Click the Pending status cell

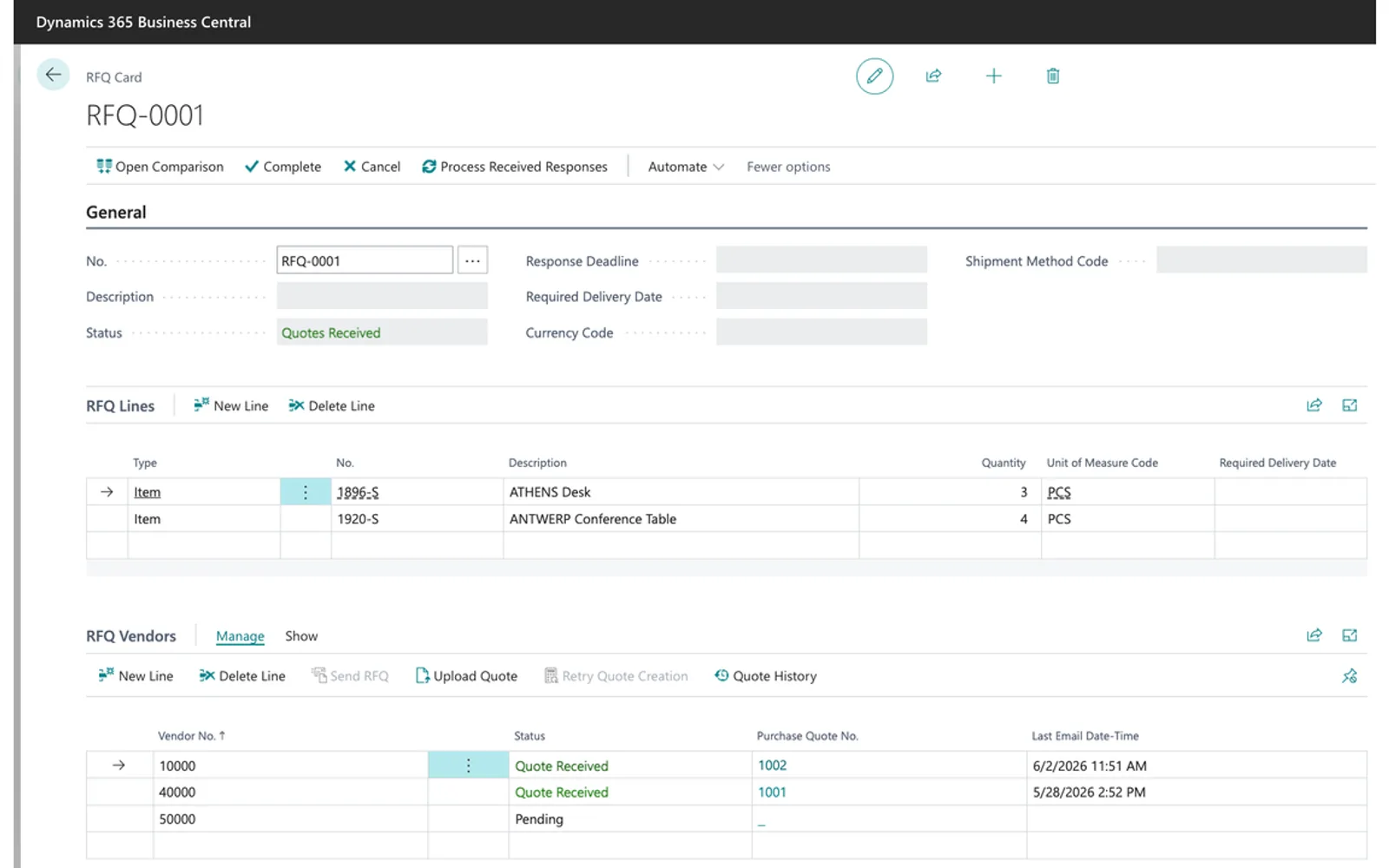tap(629, 819)
